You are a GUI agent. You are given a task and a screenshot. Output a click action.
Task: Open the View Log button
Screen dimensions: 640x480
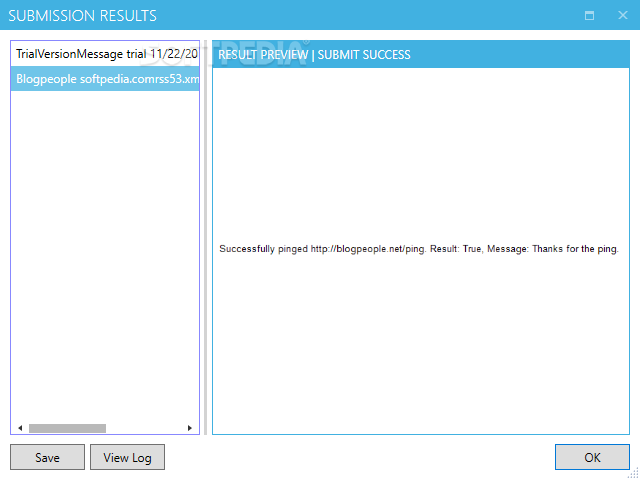tap(127, 457)
